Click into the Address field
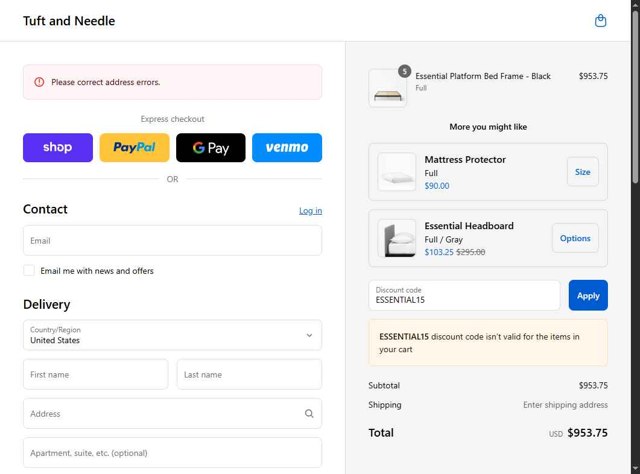The image size is (640, 474). pos(172,414)
